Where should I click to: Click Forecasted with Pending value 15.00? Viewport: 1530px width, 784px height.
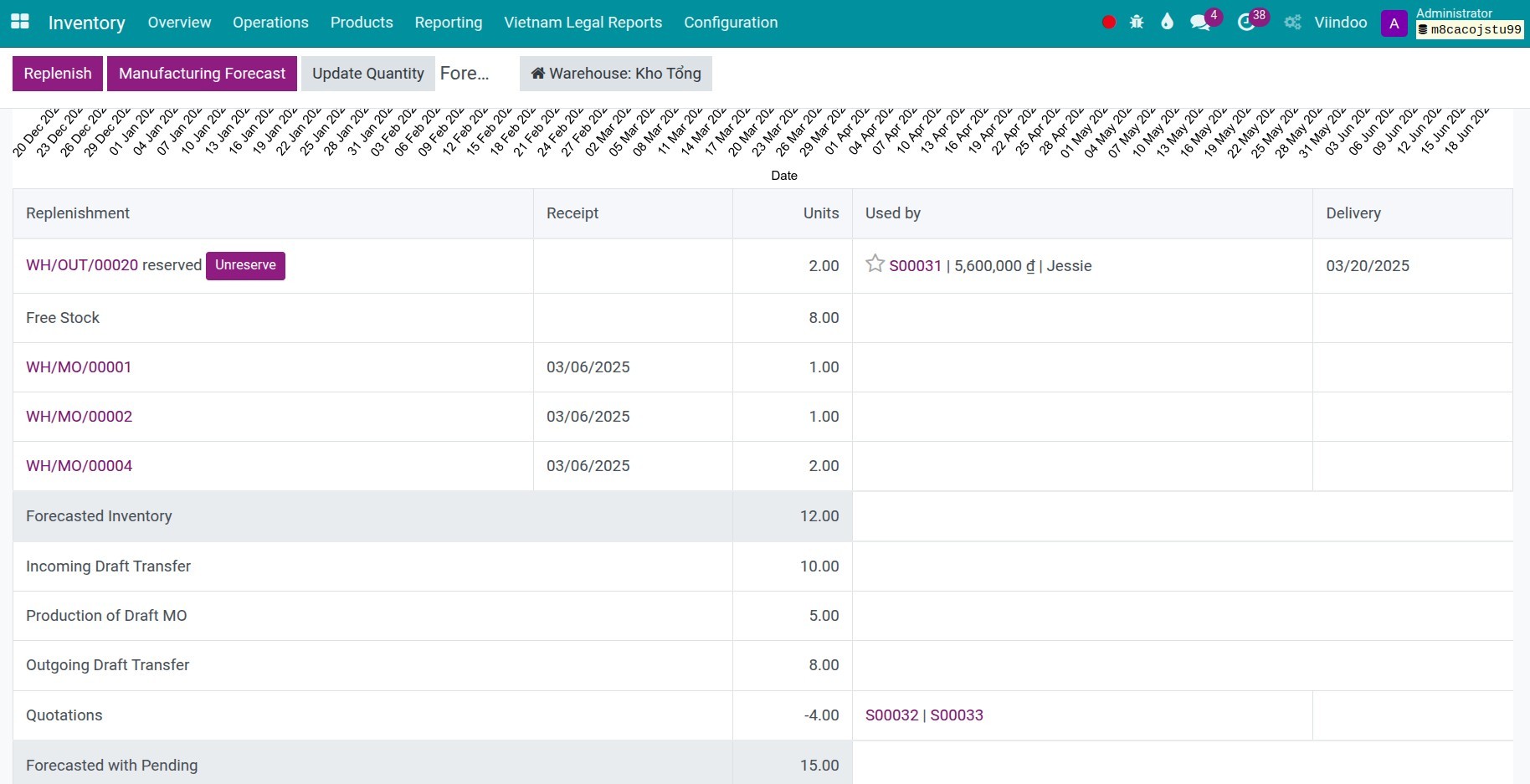coord(819,766)
